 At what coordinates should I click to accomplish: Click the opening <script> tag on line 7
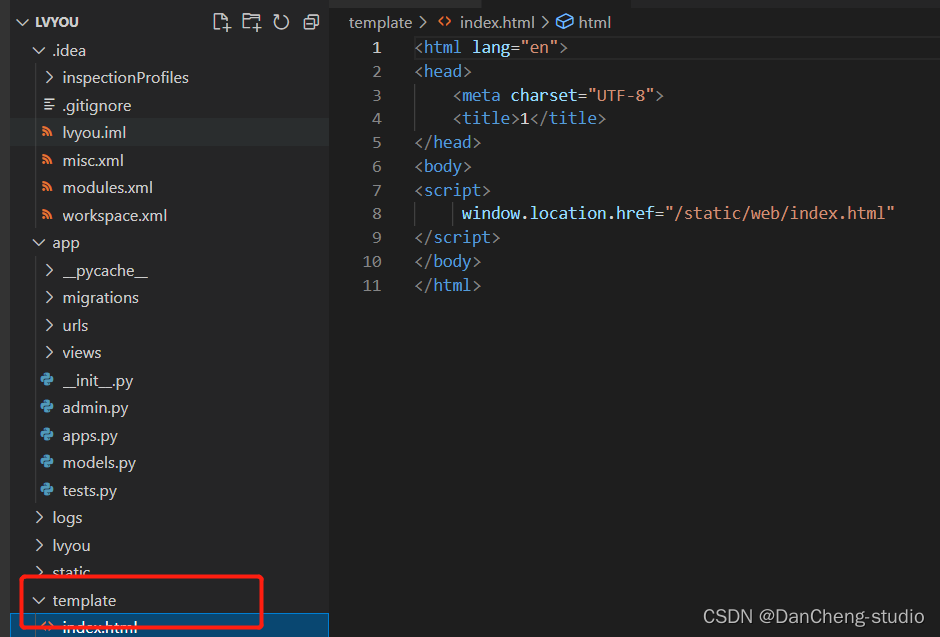452,191
